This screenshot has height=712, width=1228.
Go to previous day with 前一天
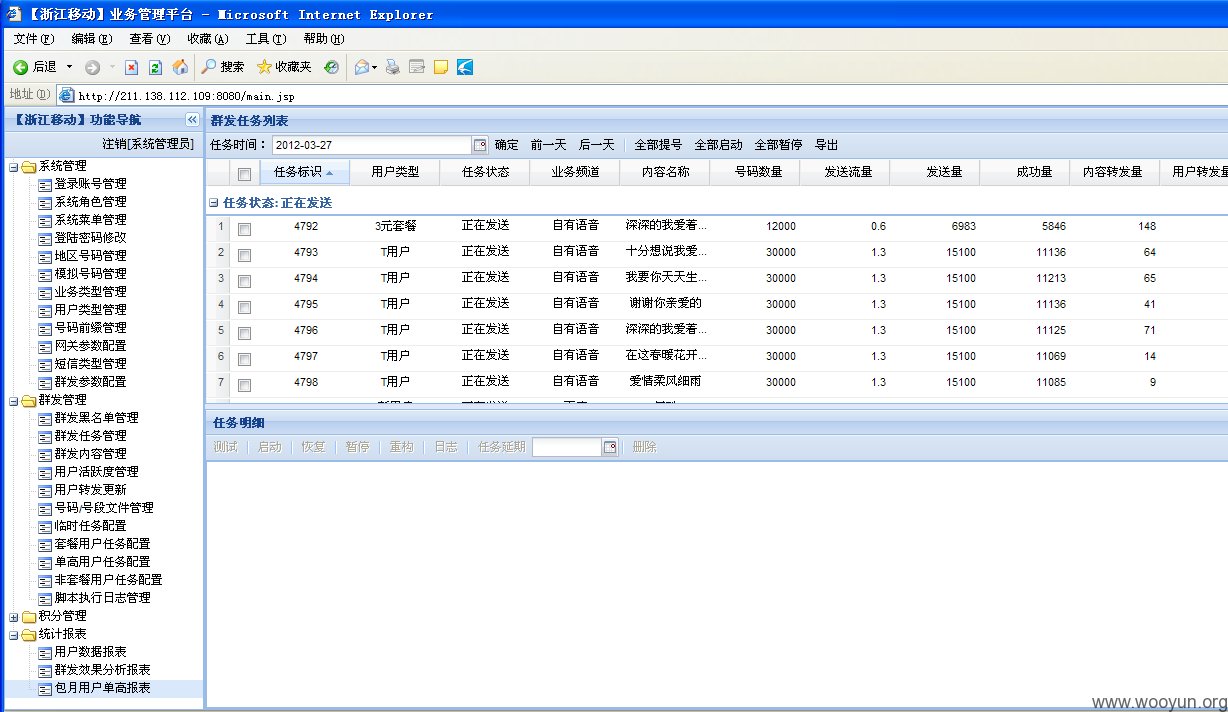point(549,145)
